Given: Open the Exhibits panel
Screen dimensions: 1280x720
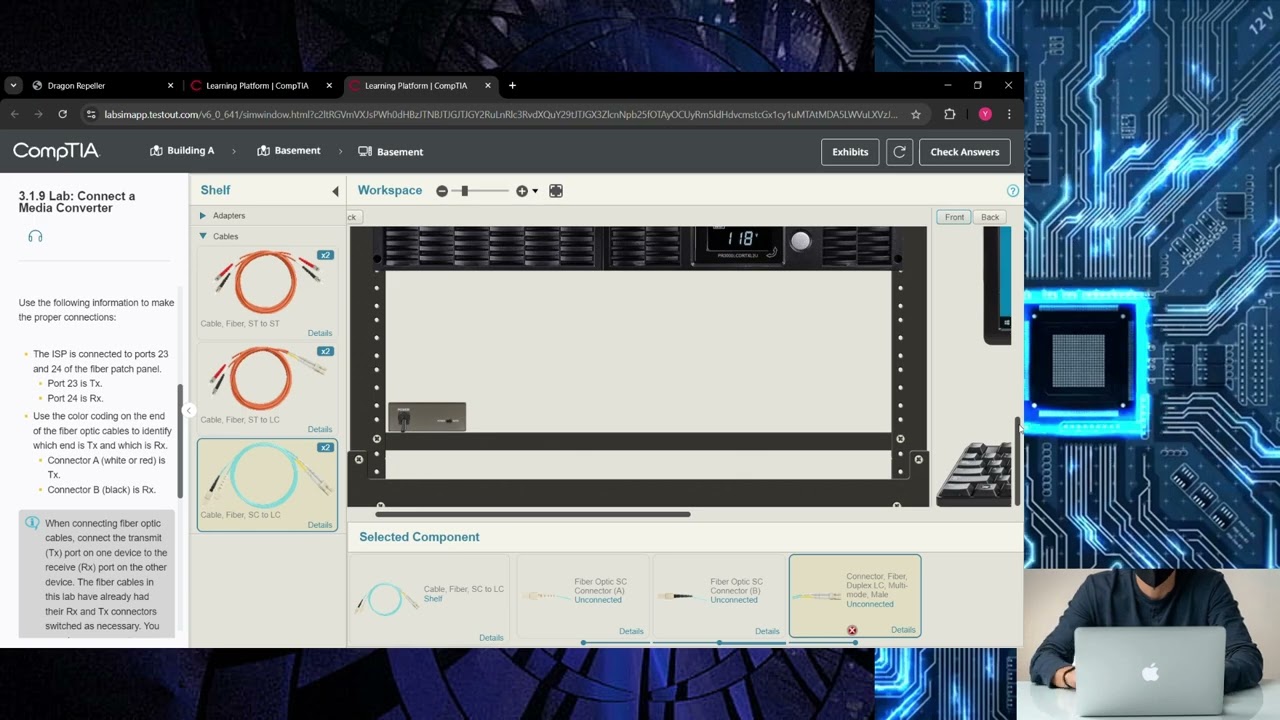Looking at the screenshot, I should 850,152.
